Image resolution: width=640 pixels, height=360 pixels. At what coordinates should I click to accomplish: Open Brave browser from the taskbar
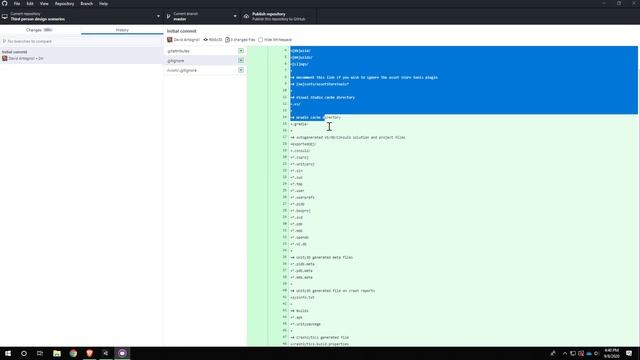pyautogui.click(x=89, y=353)
